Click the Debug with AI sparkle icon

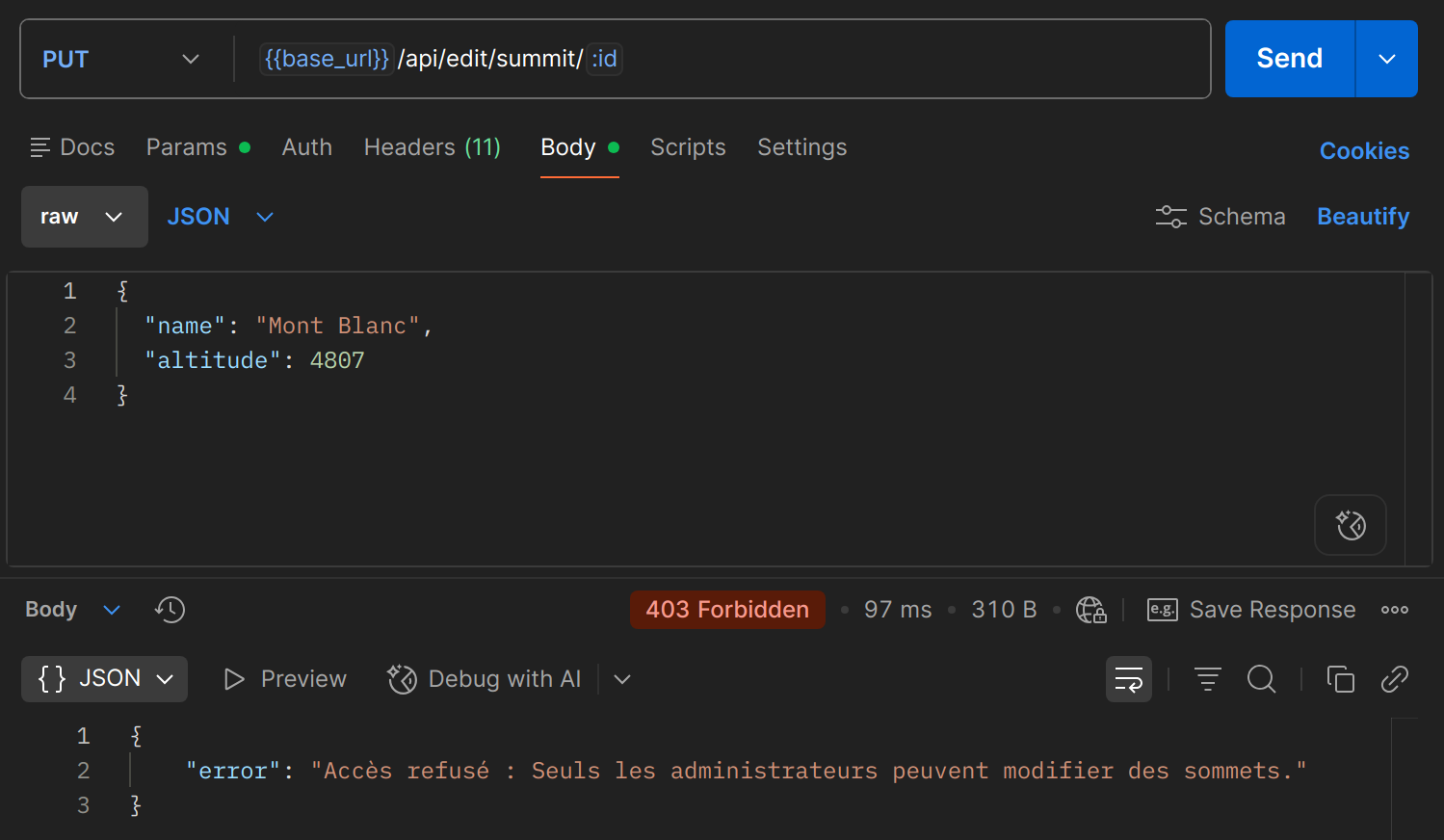tap(402, 679)
